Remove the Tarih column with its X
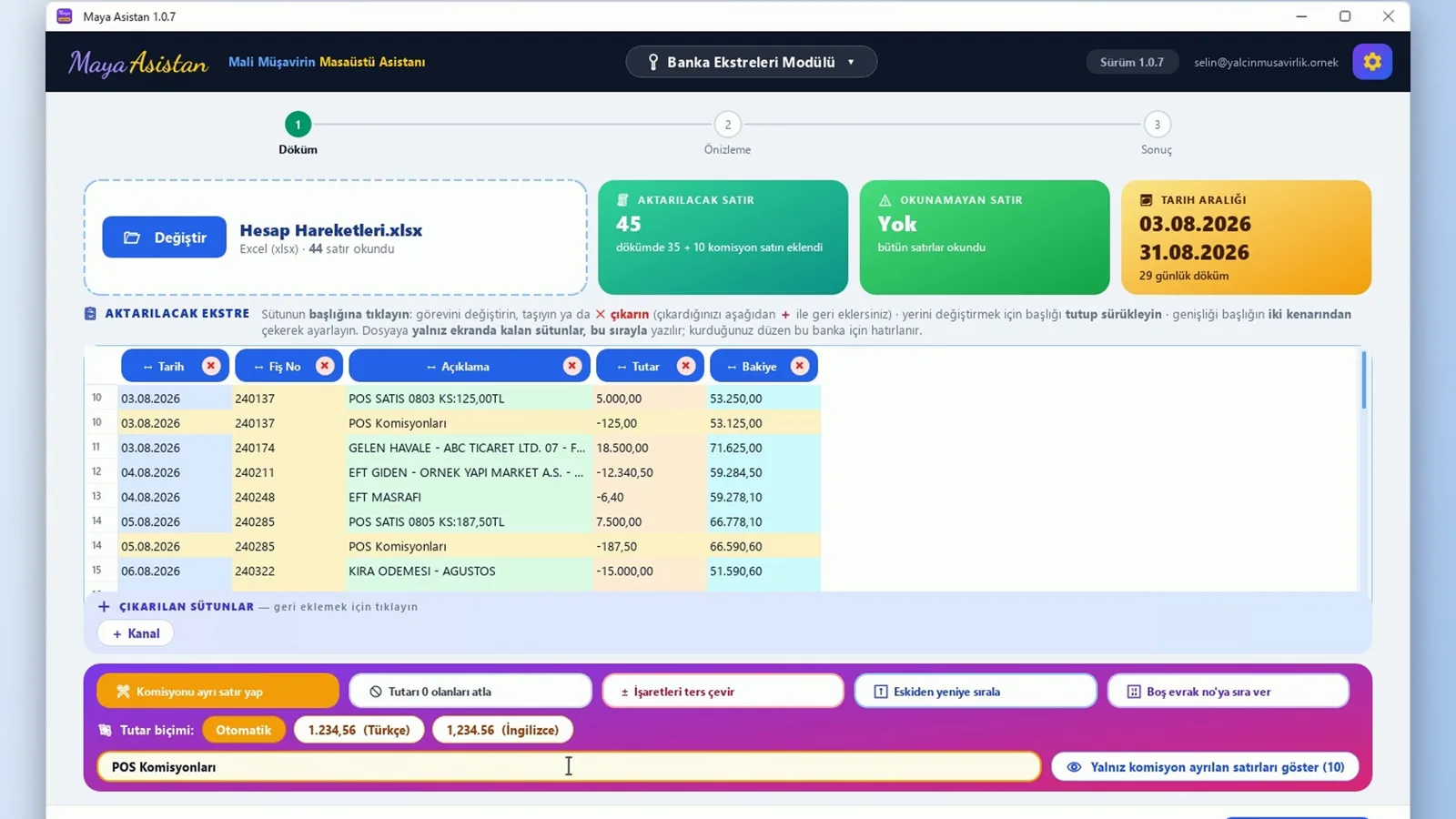Image resolution: width=1456 pixels, height=819 pixels. pyautogui.click(x=211, y=366)
